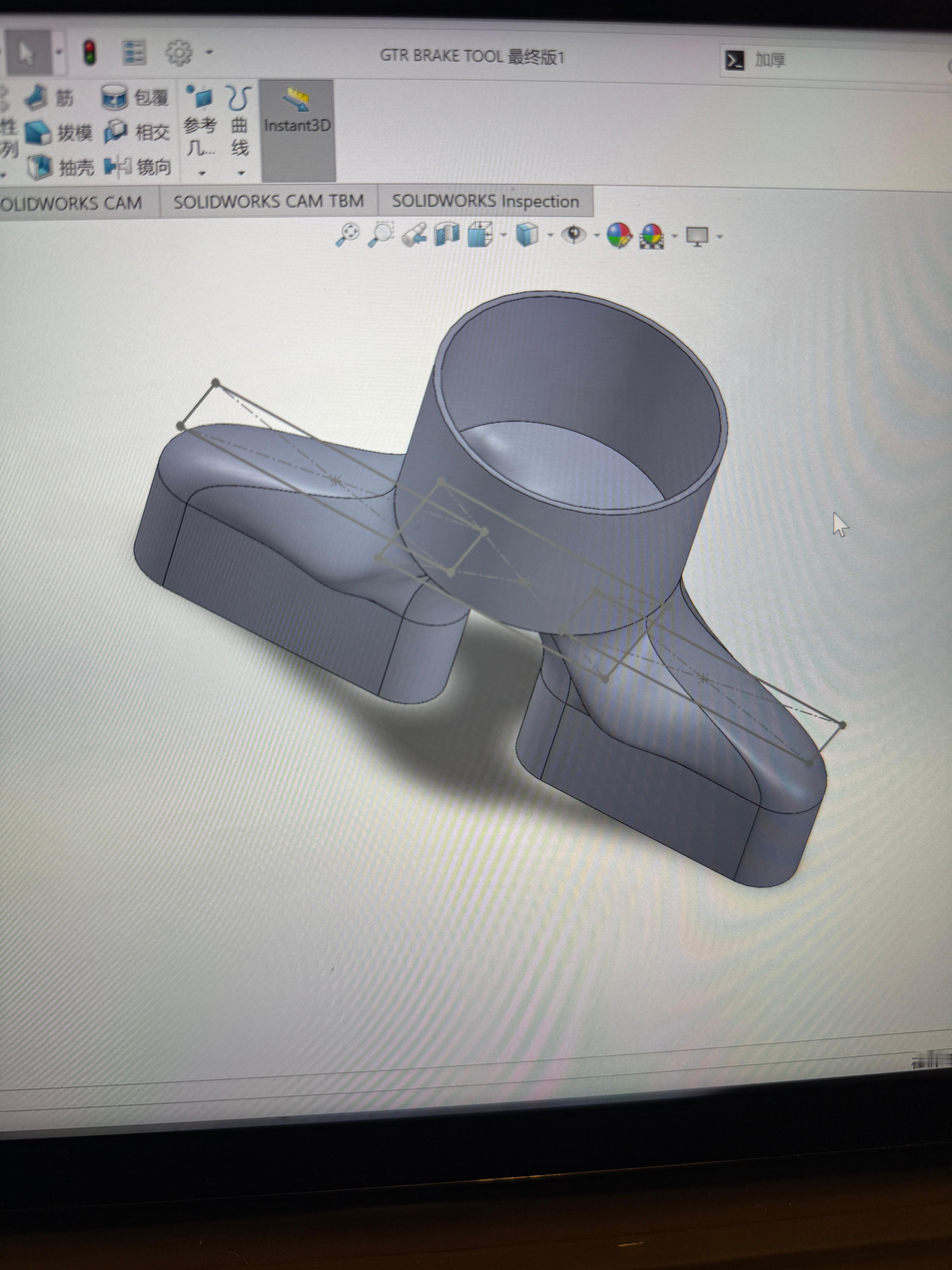Image resolution: width=952 pixels, height=1270 pixels.
Task: Expand Reference Geometry (参考几...) dropdown
Action: pos(201,173)
